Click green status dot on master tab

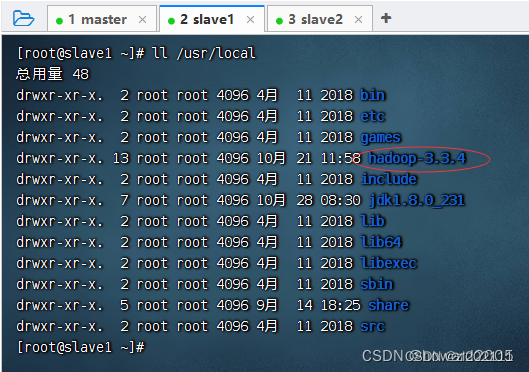coord(59,21)
